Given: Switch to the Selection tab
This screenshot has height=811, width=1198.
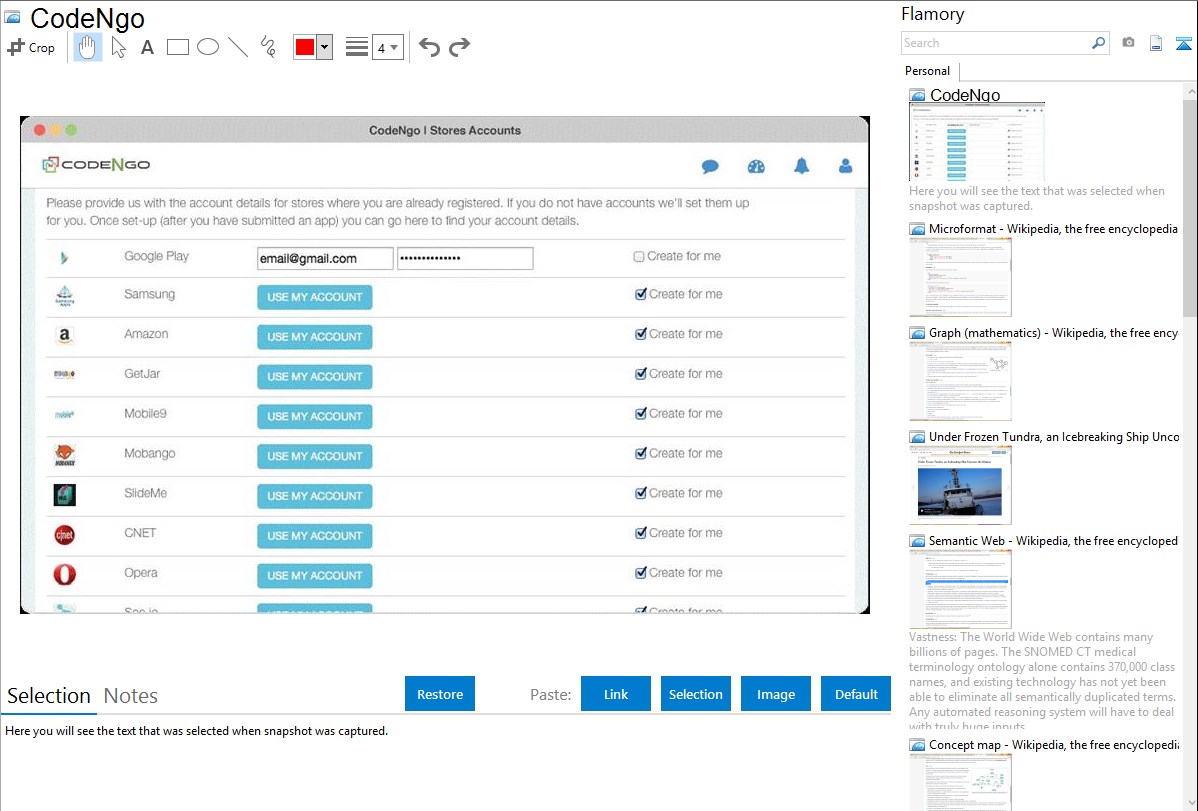Looking at the screenshot, I should [49, 696].
